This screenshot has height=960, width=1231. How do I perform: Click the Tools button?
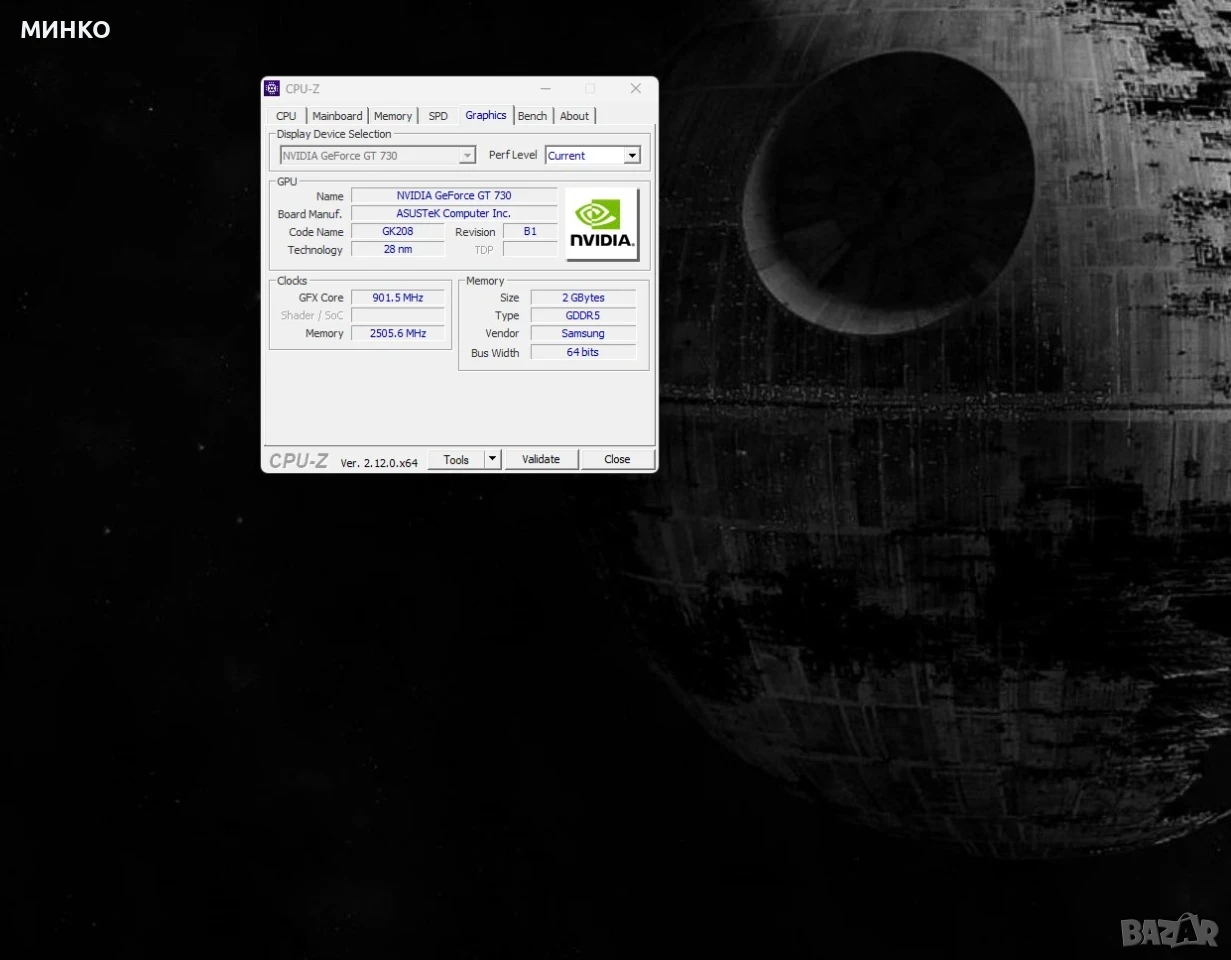coord(456,460)
